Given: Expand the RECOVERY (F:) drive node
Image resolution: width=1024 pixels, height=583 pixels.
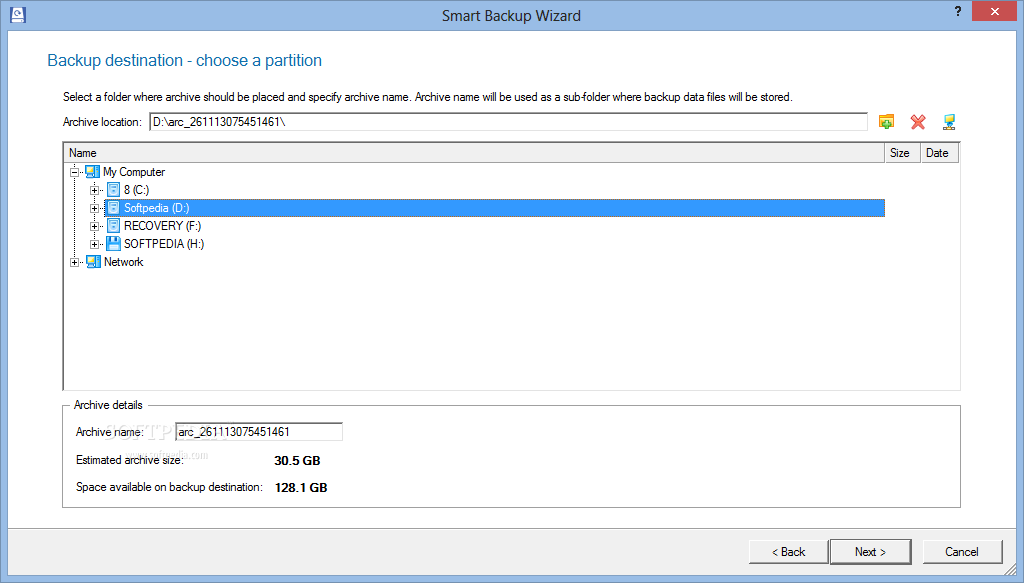Looking at the screenshot, I should (95, 227).
